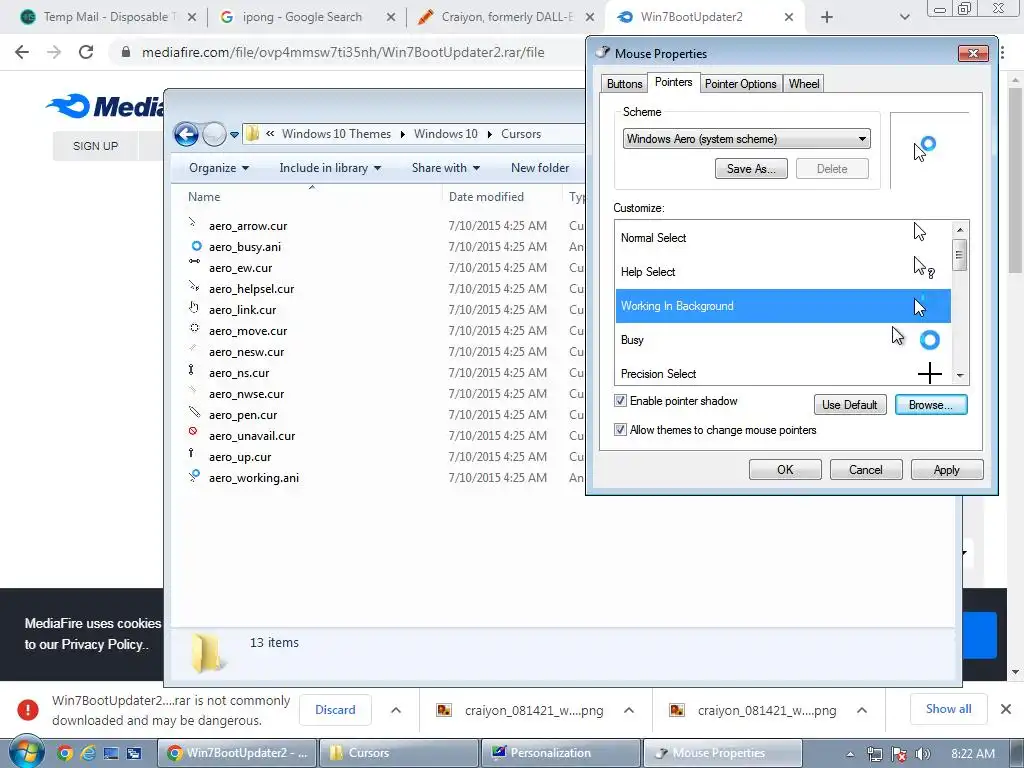
Task: Reload the MediaFire page
Action: pyautogui.click(x=86, y=52)
